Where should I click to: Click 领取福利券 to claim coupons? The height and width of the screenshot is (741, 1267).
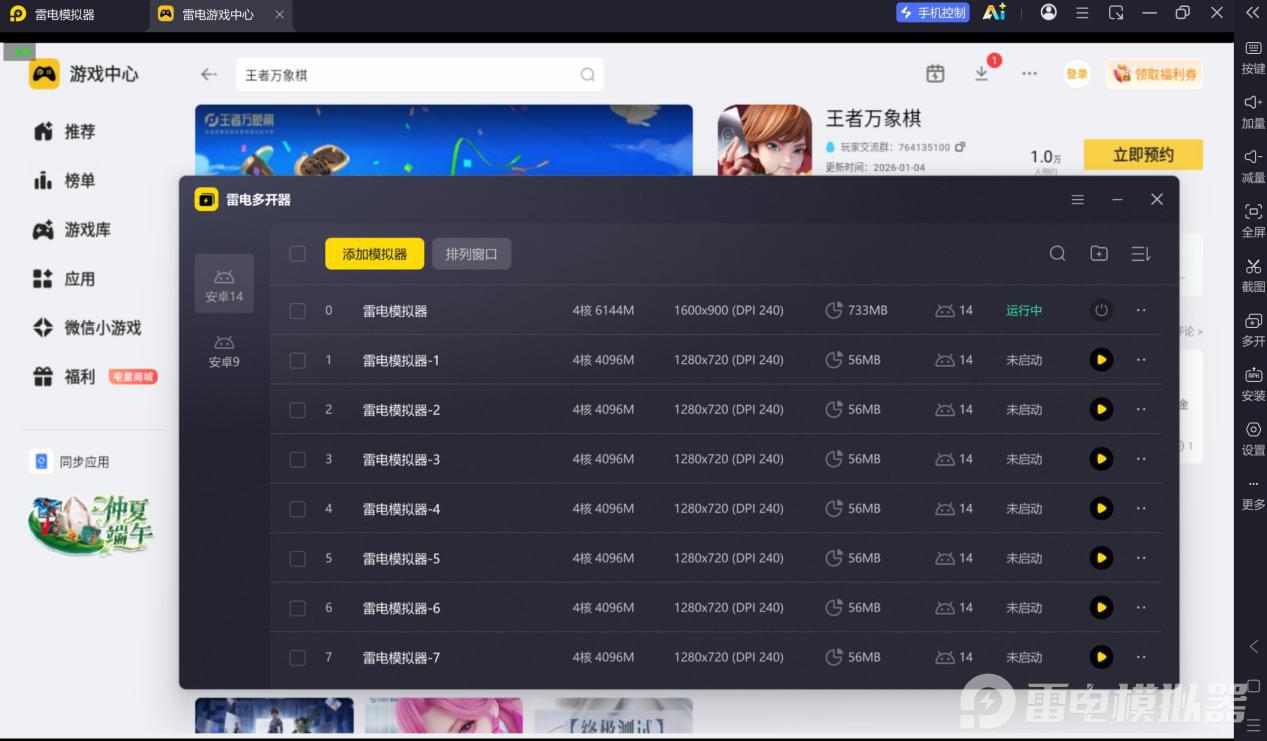click(1154, 74)
